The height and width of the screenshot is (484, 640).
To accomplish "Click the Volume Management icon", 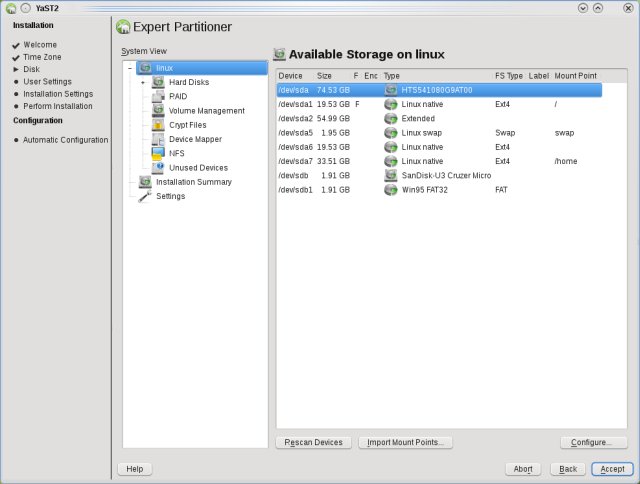I will point(158,110).
